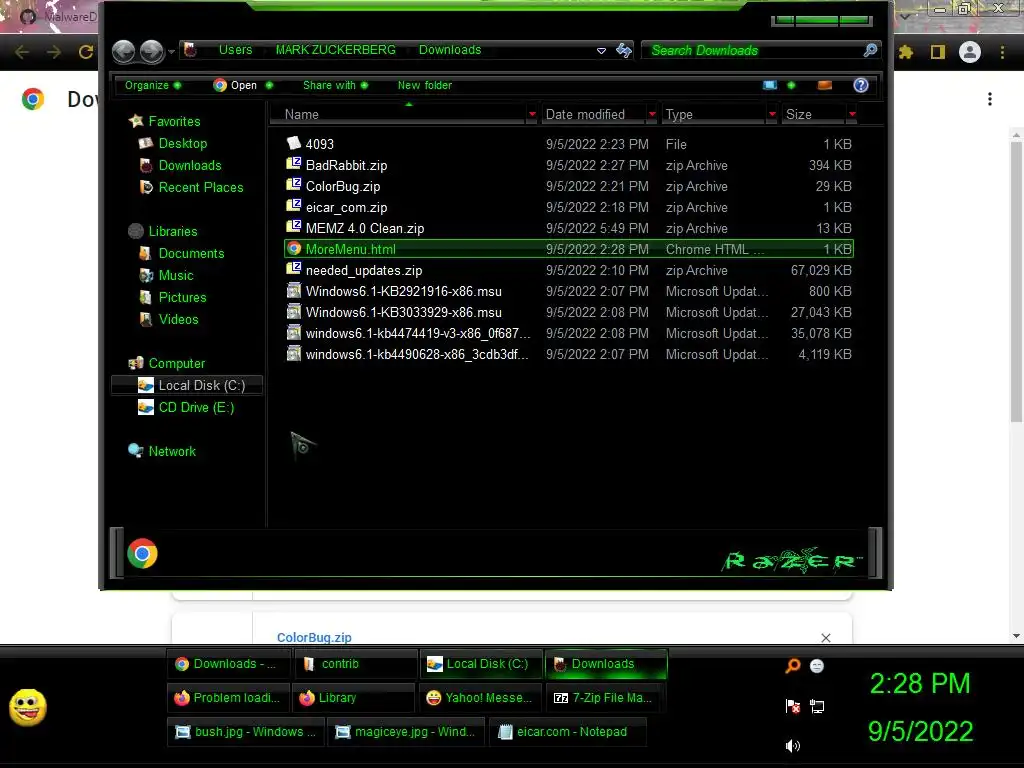
Task: Open the recent locations dropdown beside Forward
Action: pos(171,51)
